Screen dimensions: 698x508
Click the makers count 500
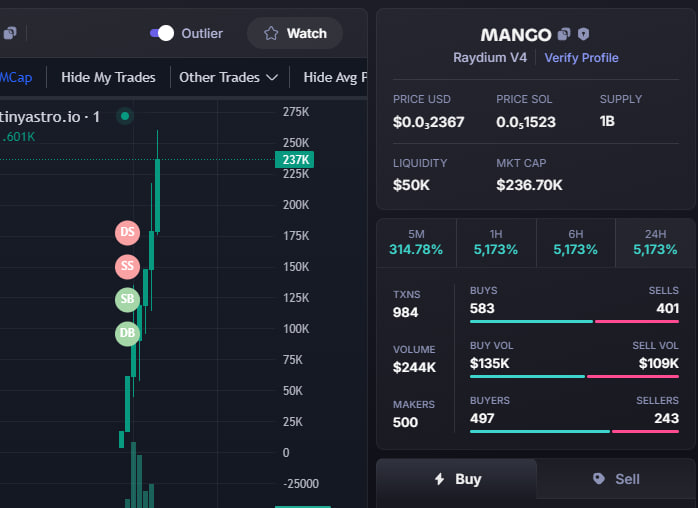(405, 423)
